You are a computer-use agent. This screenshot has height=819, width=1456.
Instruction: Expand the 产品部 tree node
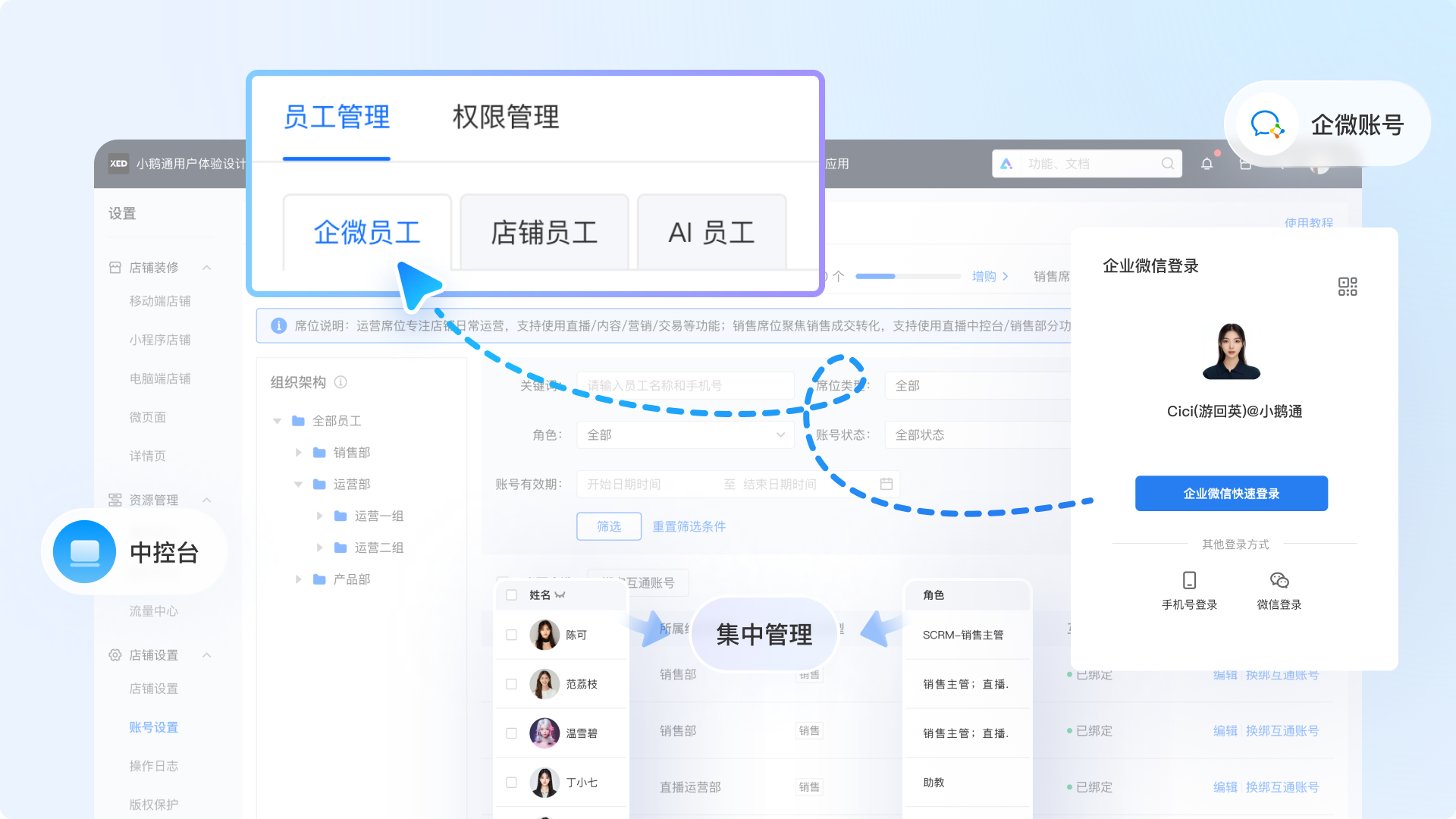tap(299, 579)
